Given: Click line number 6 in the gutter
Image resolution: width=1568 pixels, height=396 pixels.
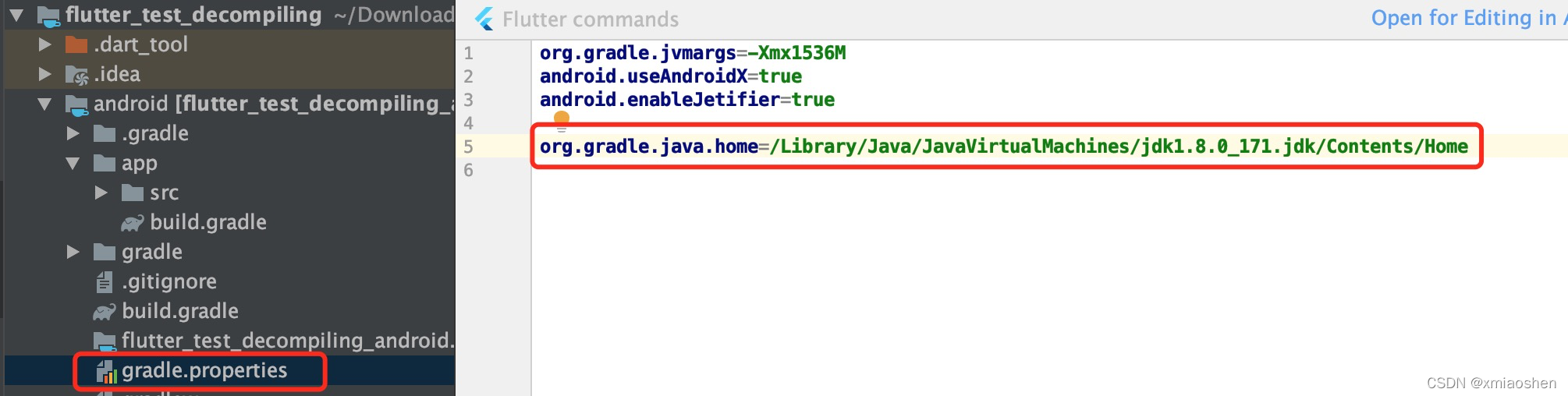Looking at the screenshot, I should [468, 170].
